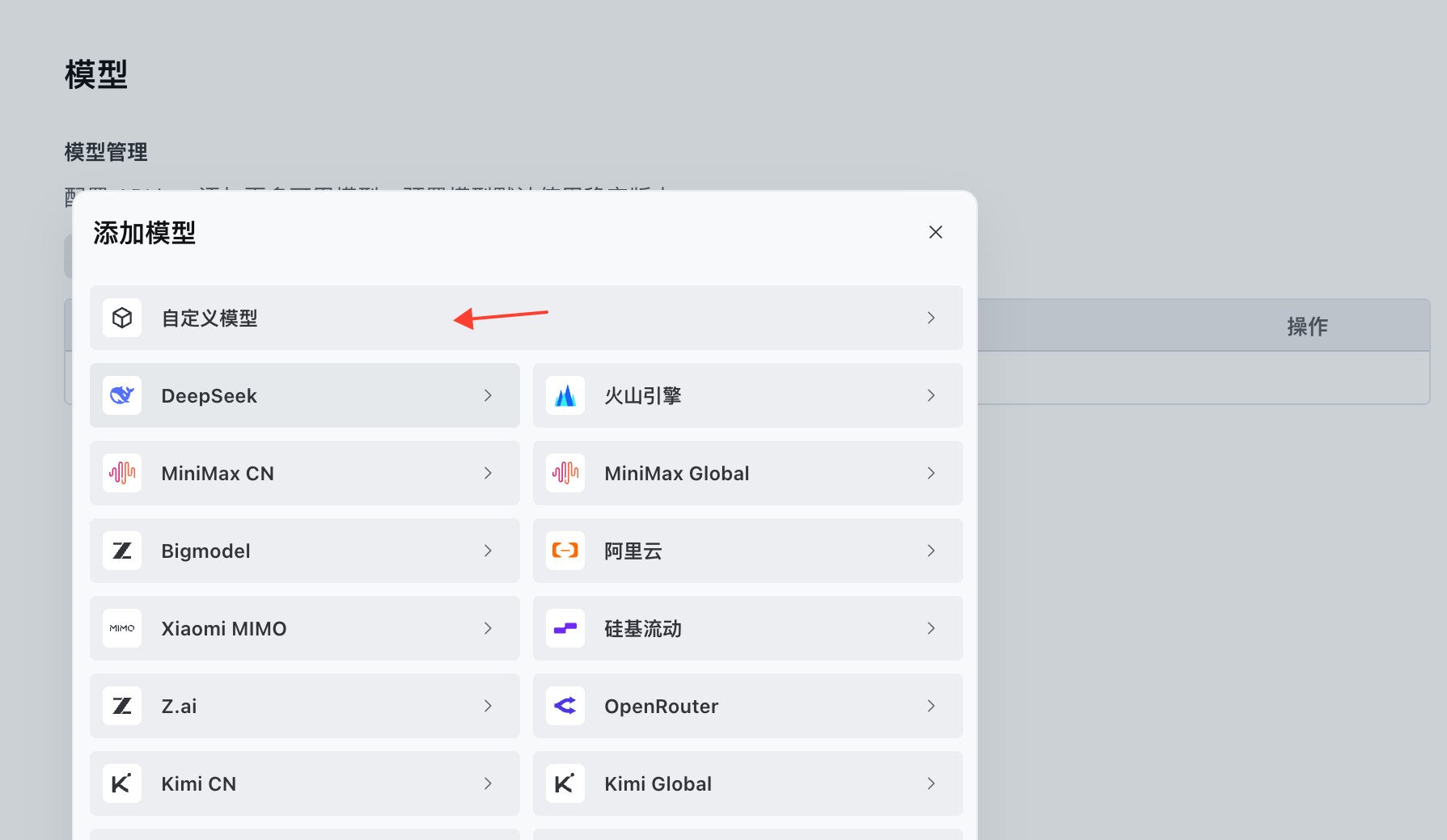Expand the 硅基流动 row chevron
1447x840 pixels.
click(x=931, y=628)
